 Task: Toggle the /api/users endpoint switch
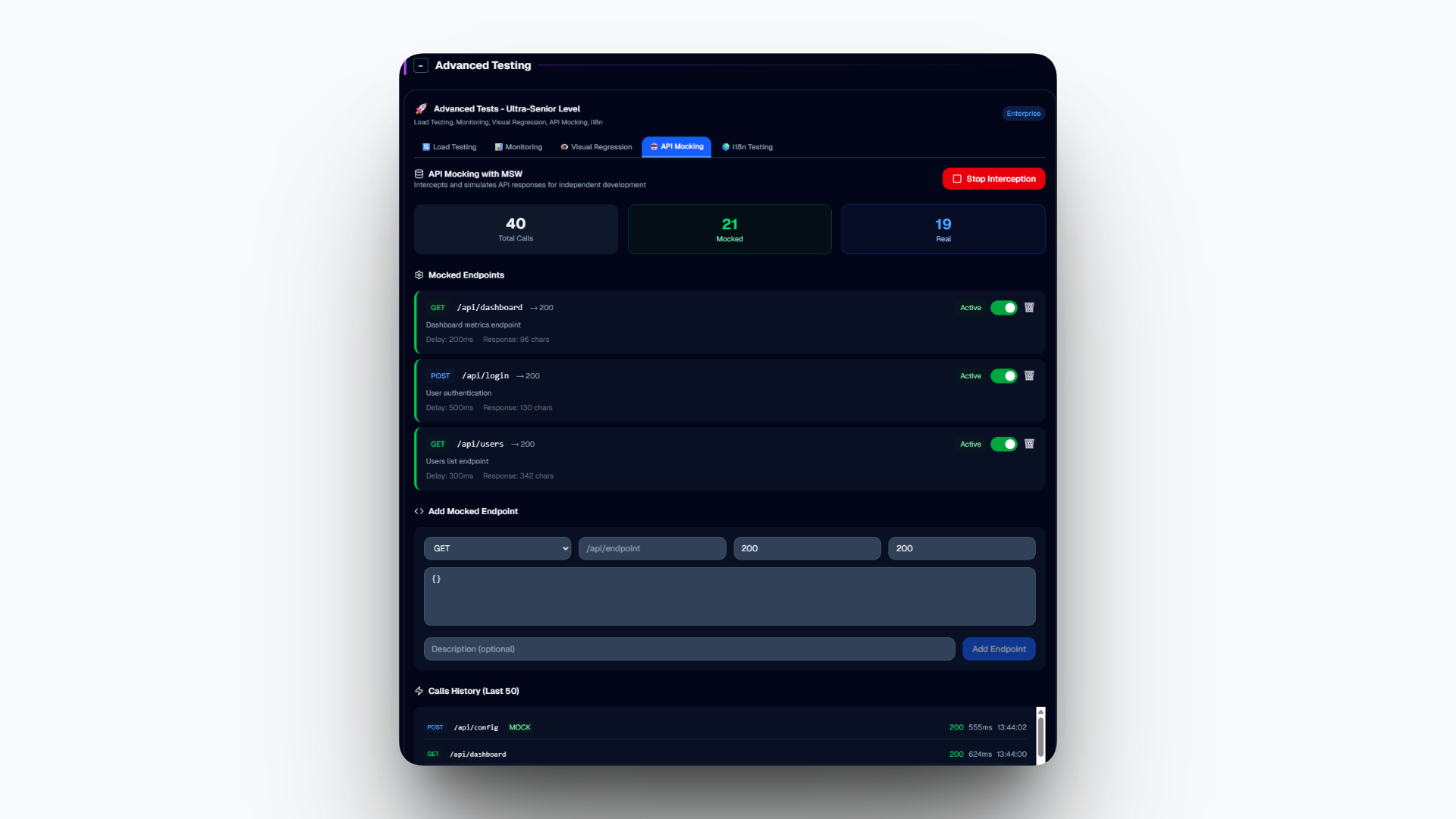coord(1003,444)
